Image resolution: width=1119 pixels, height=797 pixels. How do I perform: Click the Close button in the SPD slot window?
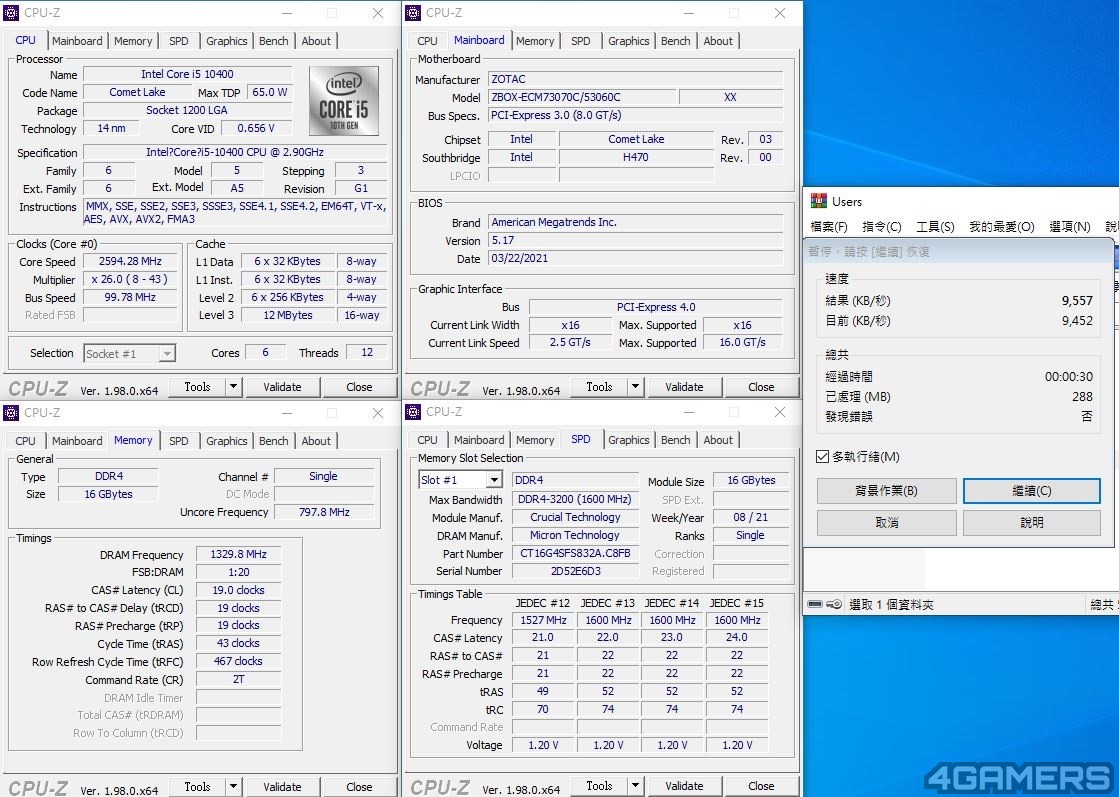[761, 786]
